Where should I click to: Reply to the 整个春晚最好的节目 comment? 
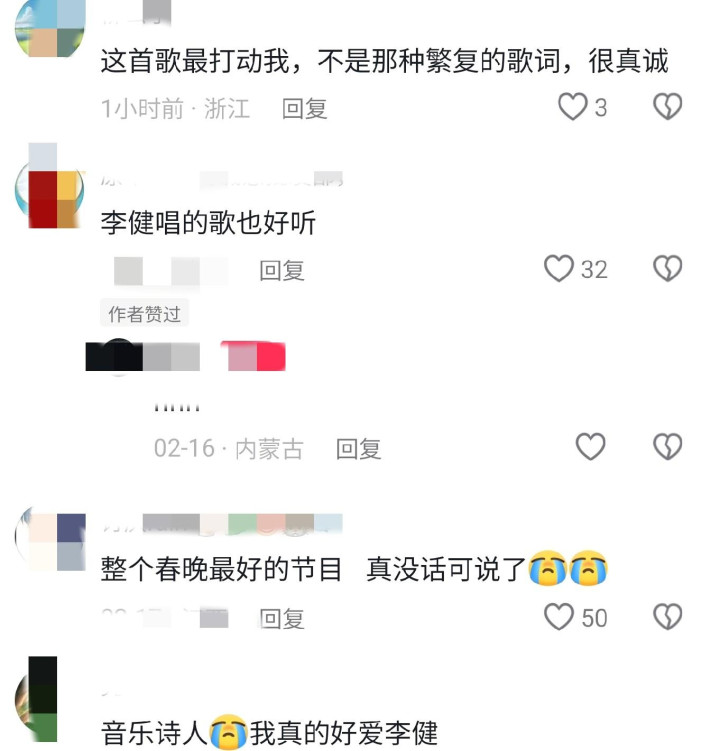click(x=282, y=619)
